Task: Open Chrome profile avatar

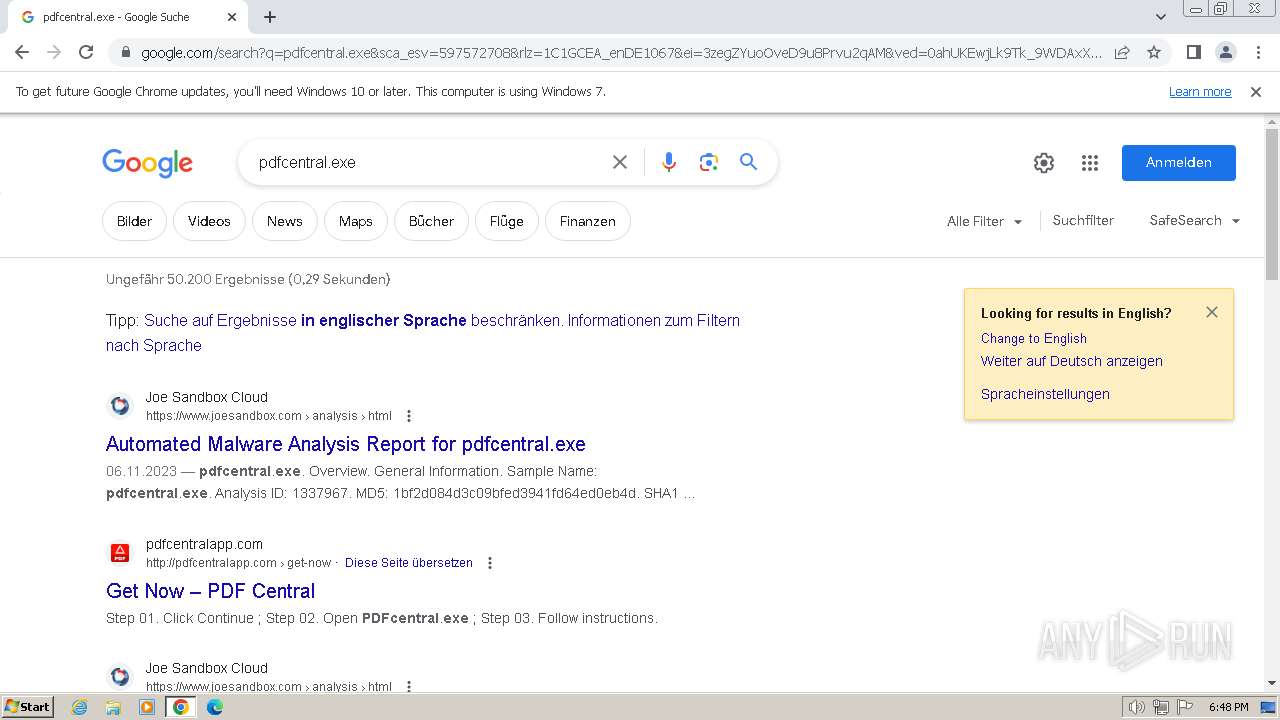Action: (1225, 52)
